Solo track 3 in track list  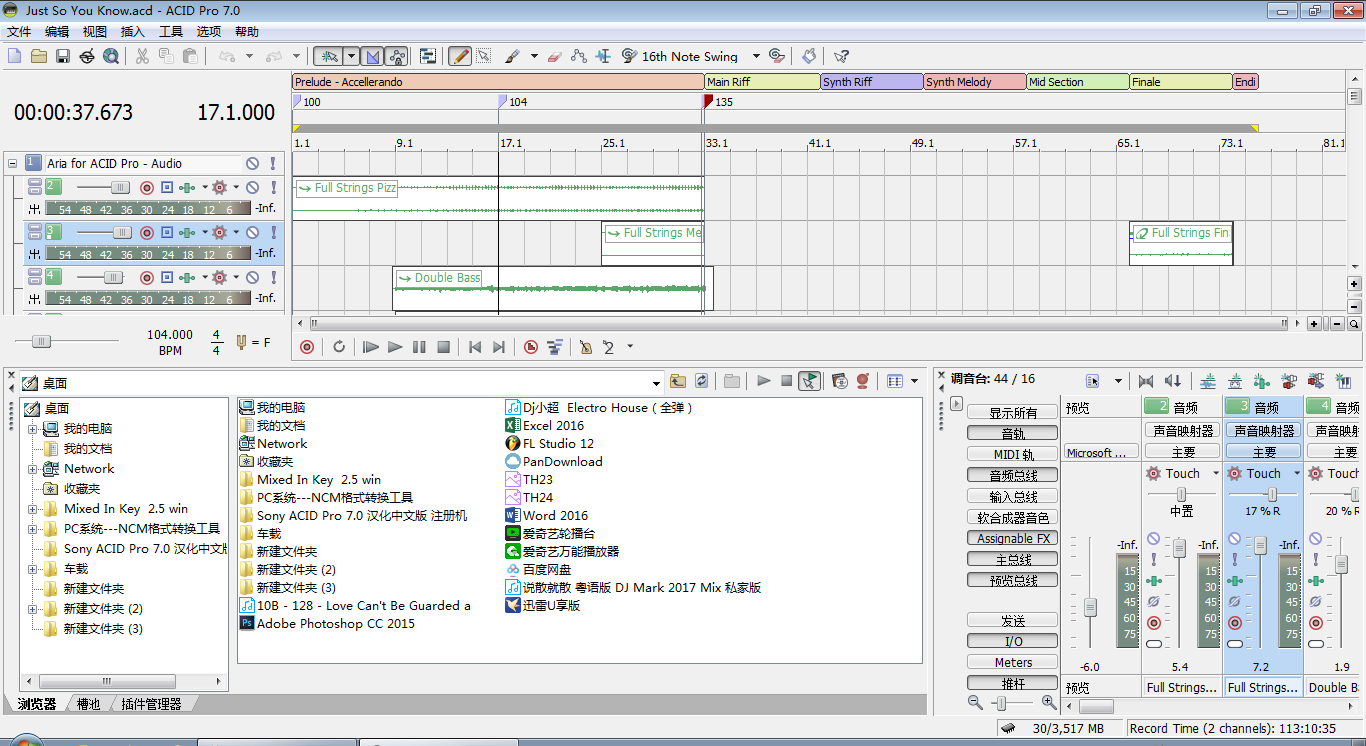pos(272,232)
